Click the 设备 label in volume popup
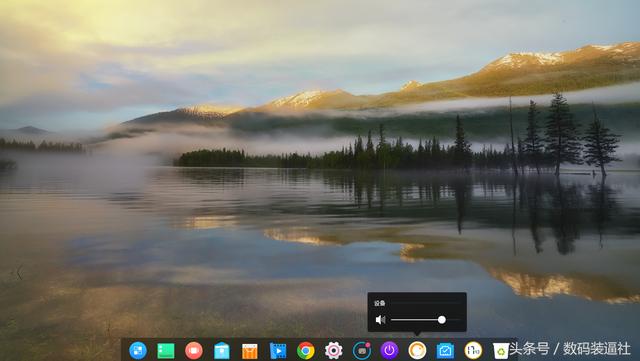The image size is (640, 361). pos(380,303)
